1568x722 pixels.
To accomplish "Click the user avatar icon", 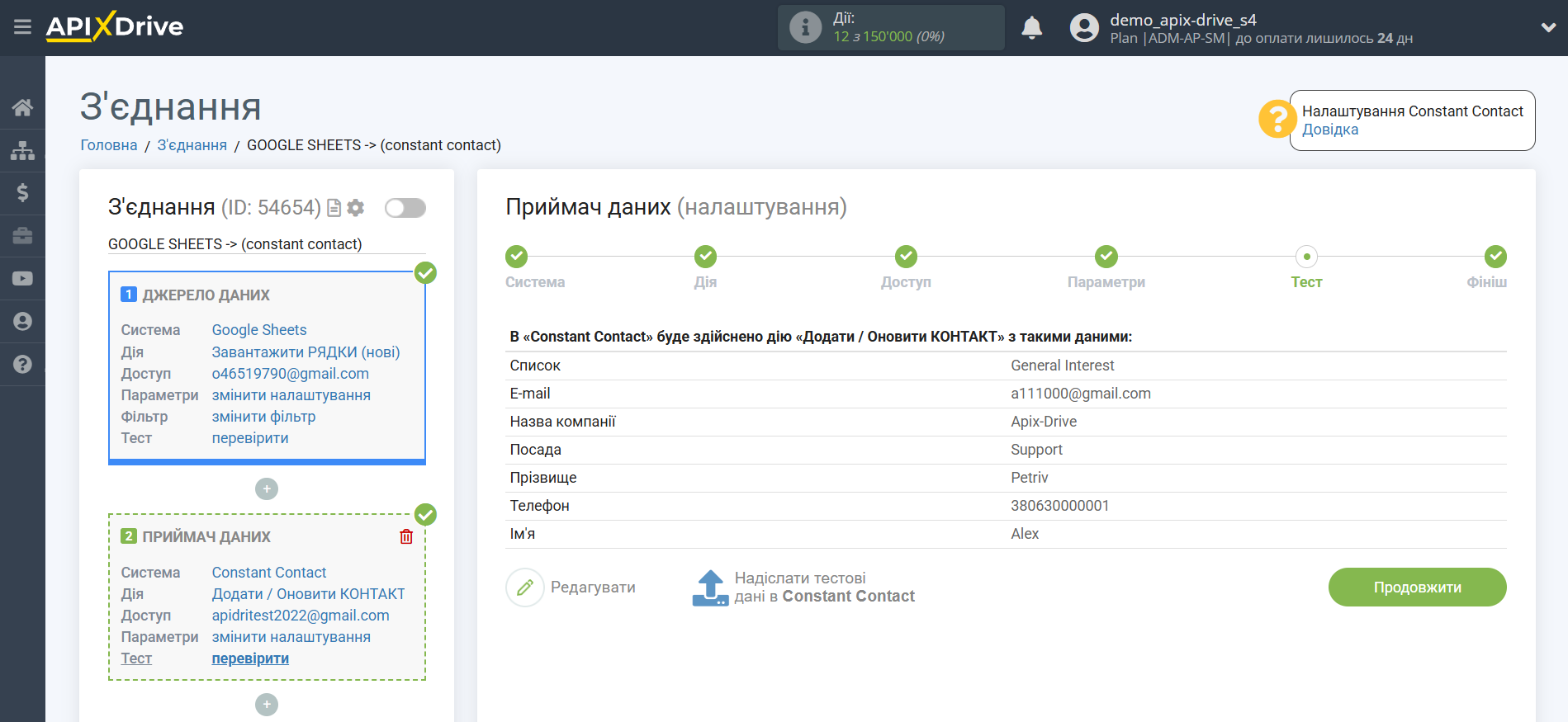I will (1084, 27).
